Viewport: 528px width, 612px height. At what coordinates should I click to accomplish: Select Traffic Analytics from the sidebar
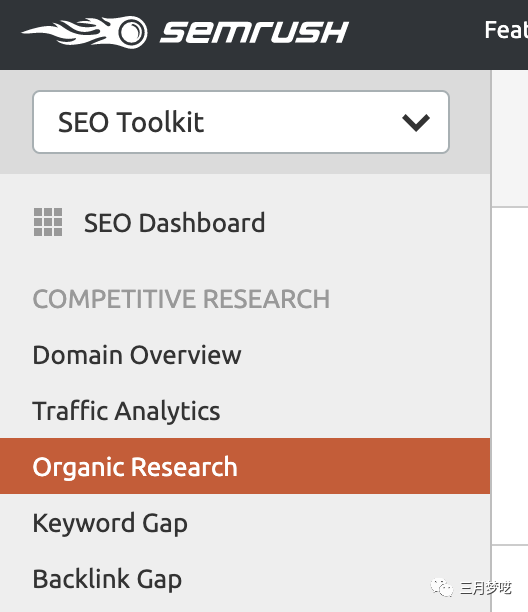(126, 411)
